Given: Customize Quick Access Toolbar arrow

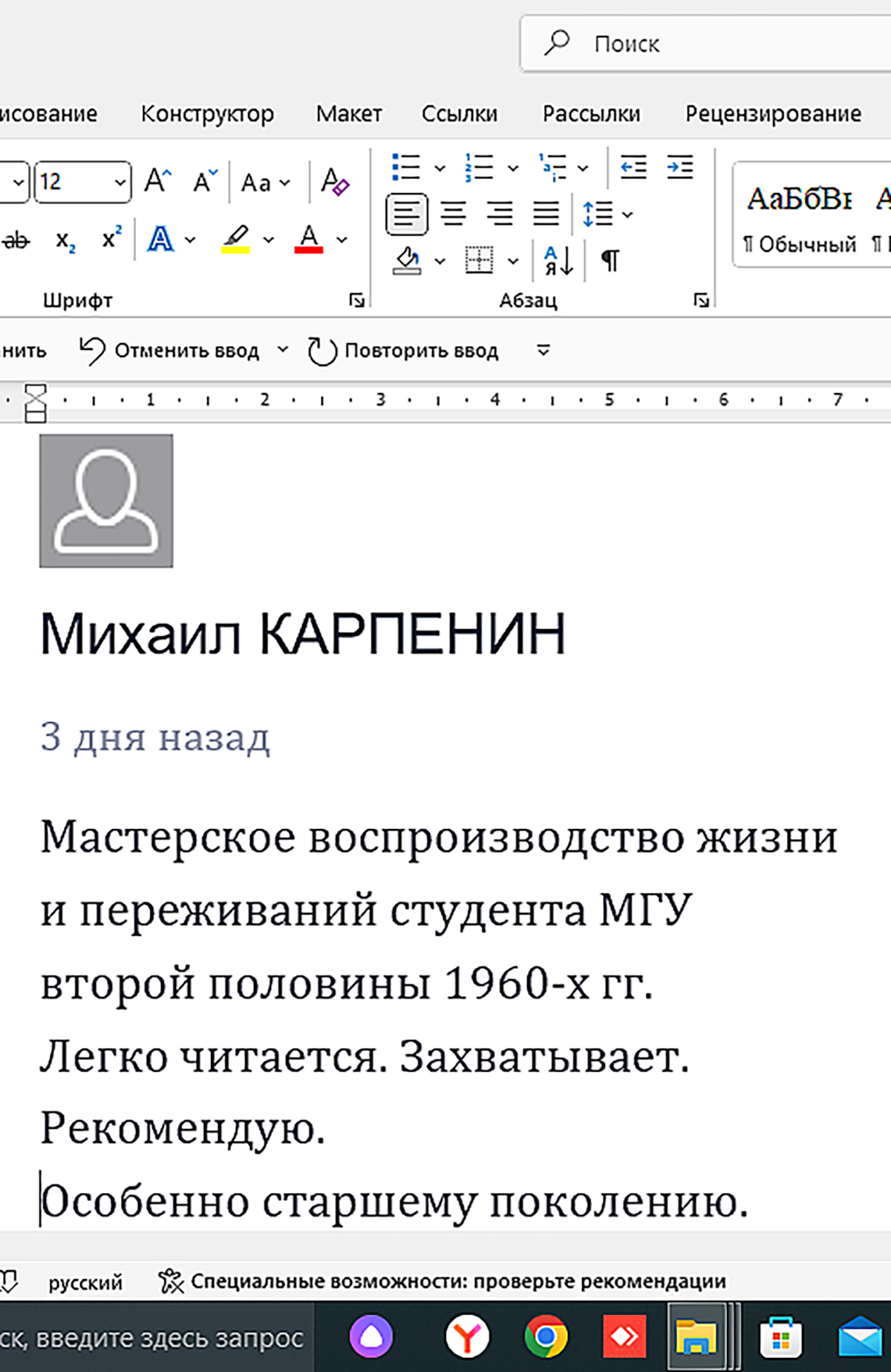Looking at the screenshot, I should click(544, 351).
